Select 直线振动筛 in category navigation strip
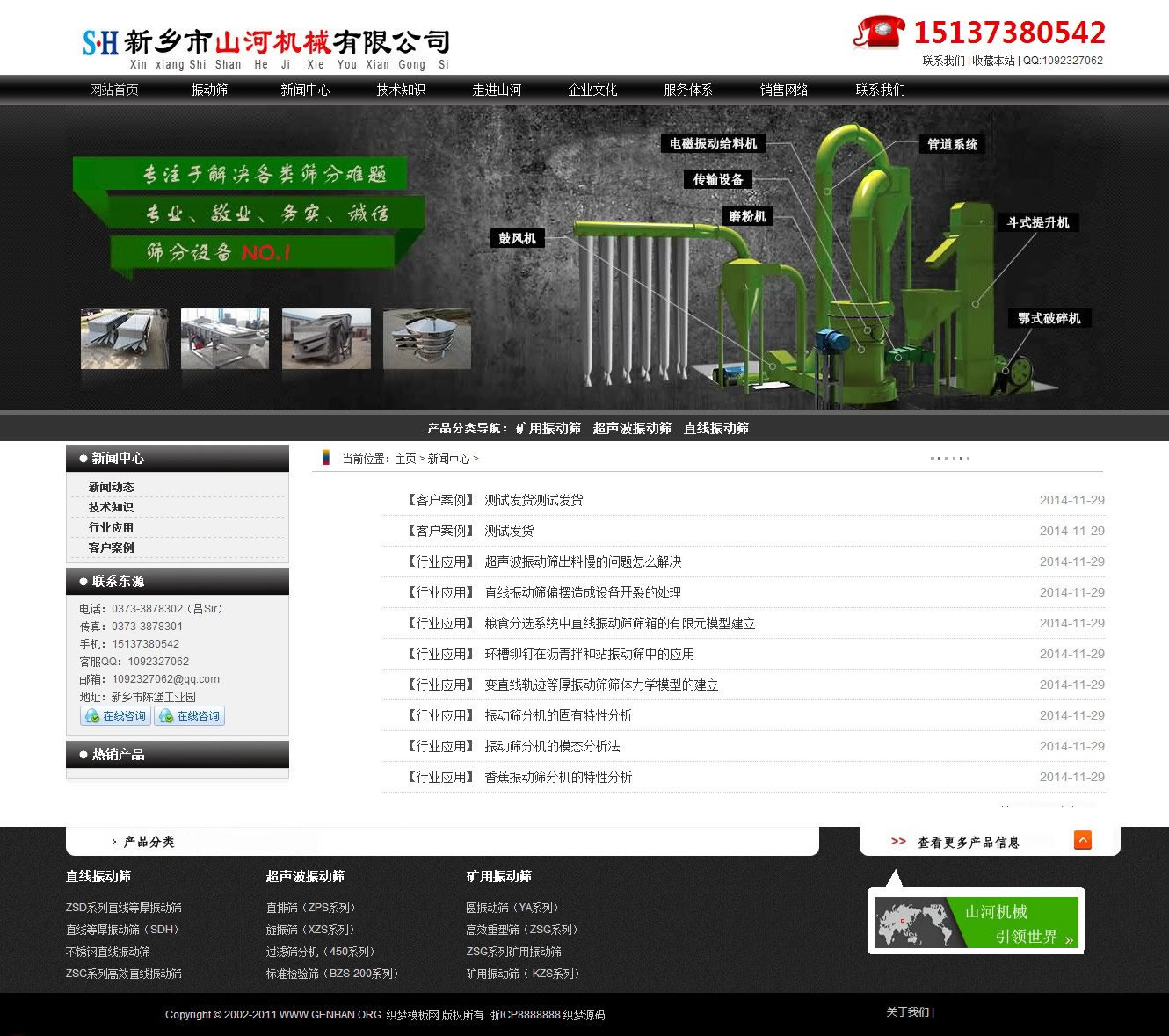1169x1036 pixels. click(716, 428)
